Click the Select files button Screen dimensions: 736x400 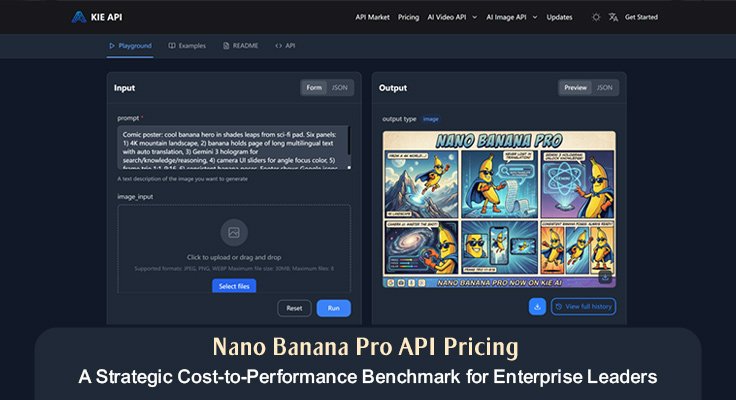234,286
